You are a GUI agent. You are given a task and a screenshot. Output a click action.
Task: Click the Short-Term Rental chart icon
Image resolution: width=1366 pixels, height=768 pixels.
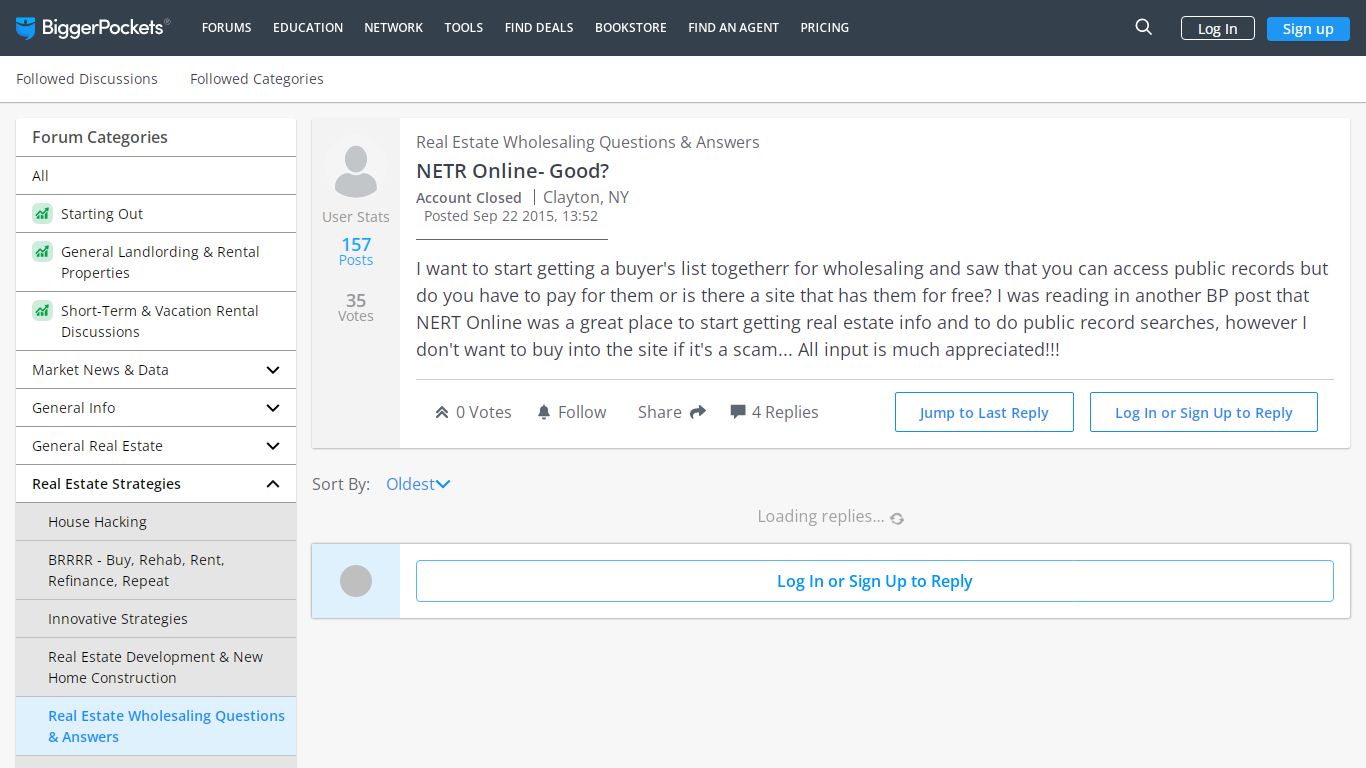pos(42,310)
